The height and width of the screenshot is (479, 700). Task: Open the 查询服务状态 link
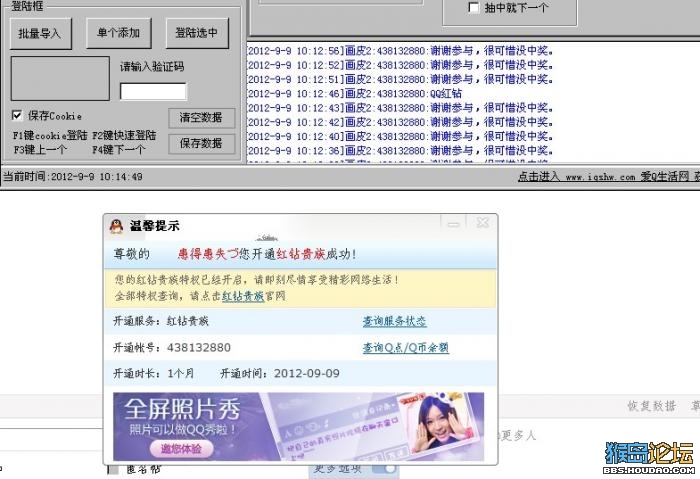(395, 321)
